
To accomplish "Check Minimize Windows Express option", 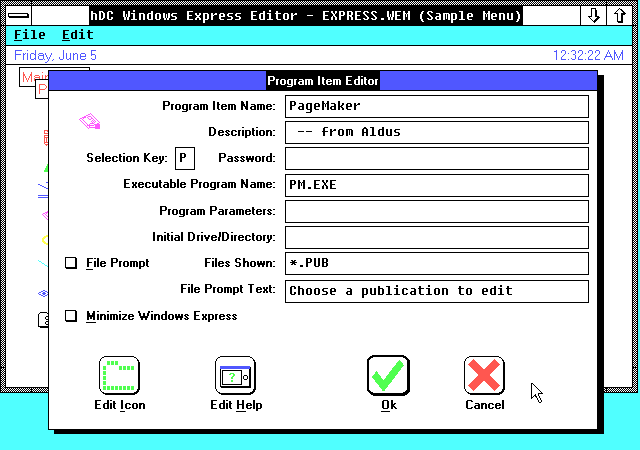I will click(71, 316).
